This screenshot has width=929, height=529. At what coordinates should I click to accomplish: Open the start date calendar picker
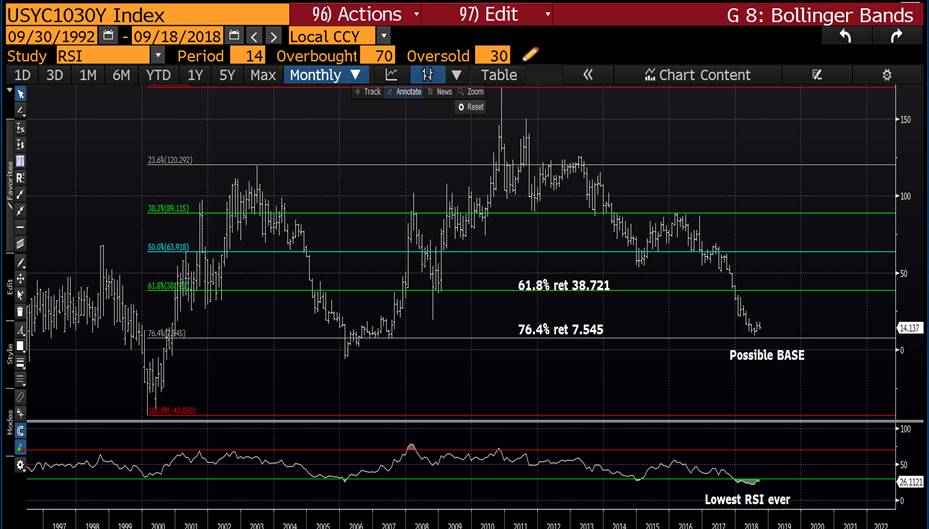(x=108, y=36)
